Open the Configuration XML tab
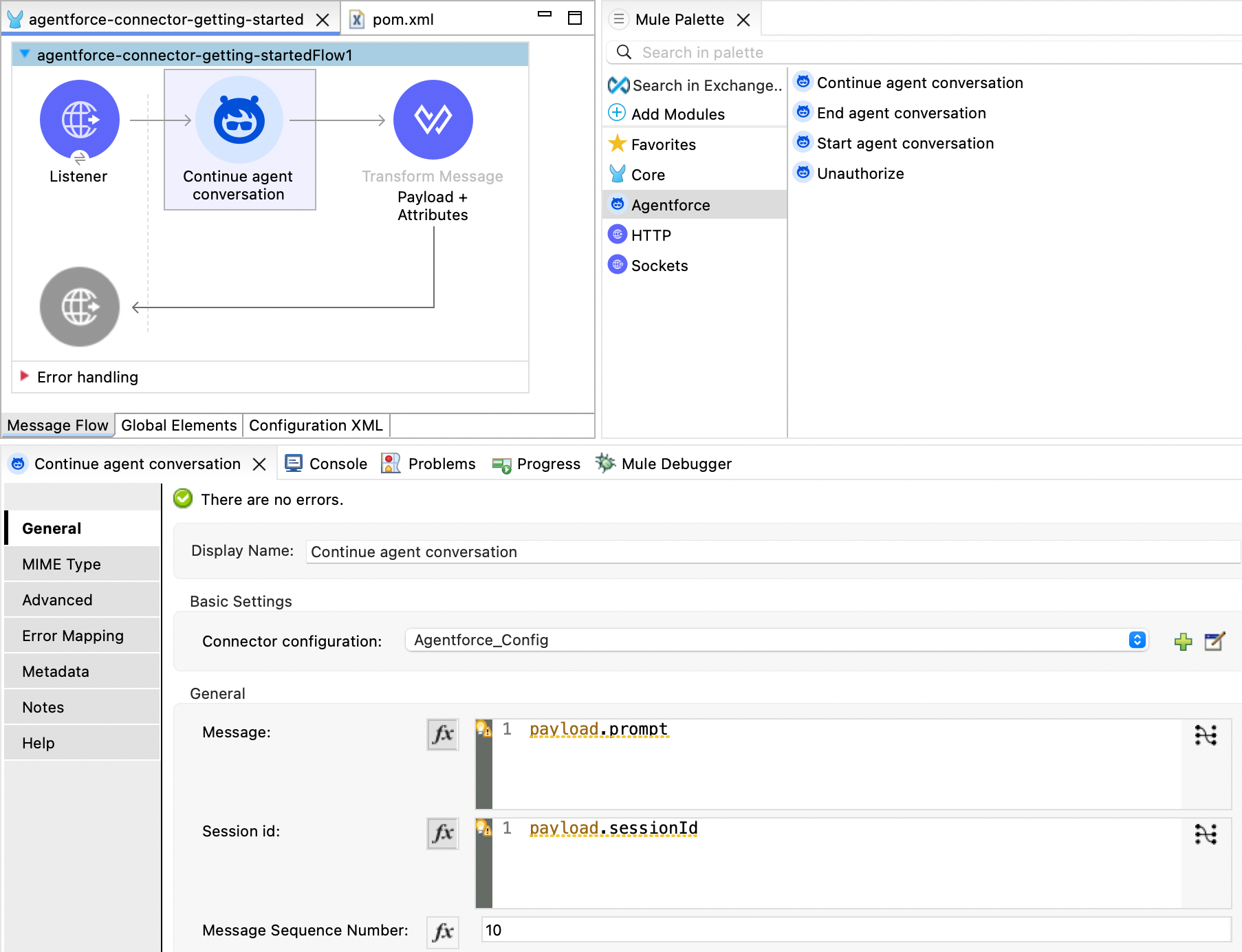This screenshot has height=952, width=1242. tap(316, 425)
